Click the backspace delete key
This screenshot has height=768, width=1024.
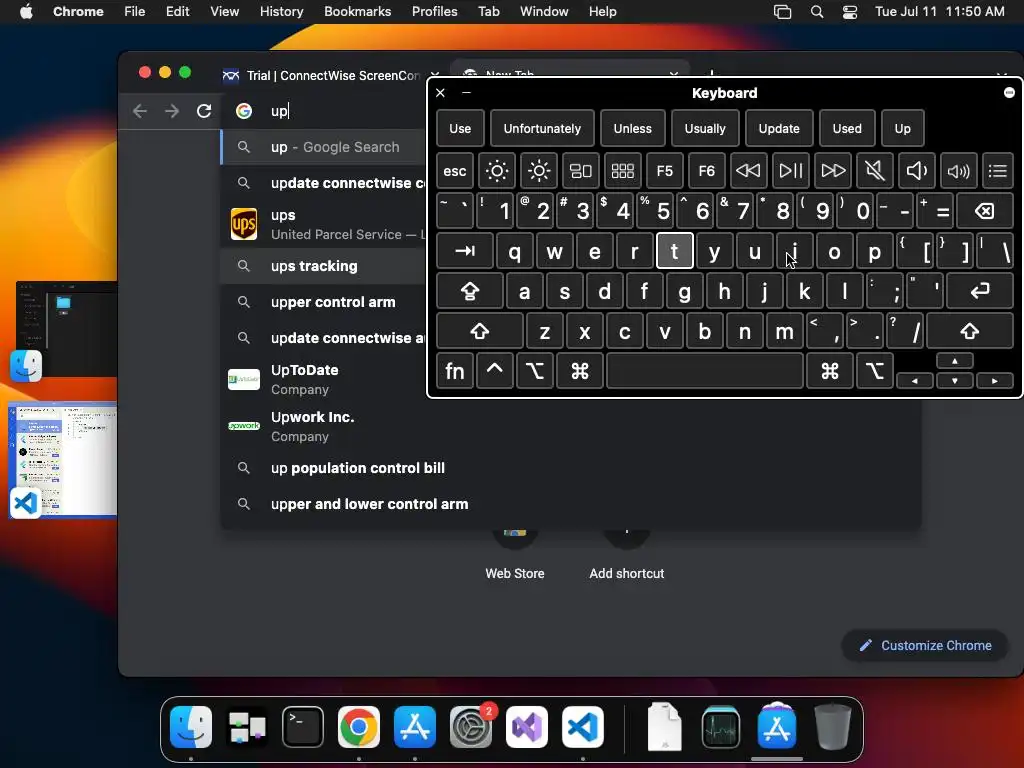click(984, 211)
